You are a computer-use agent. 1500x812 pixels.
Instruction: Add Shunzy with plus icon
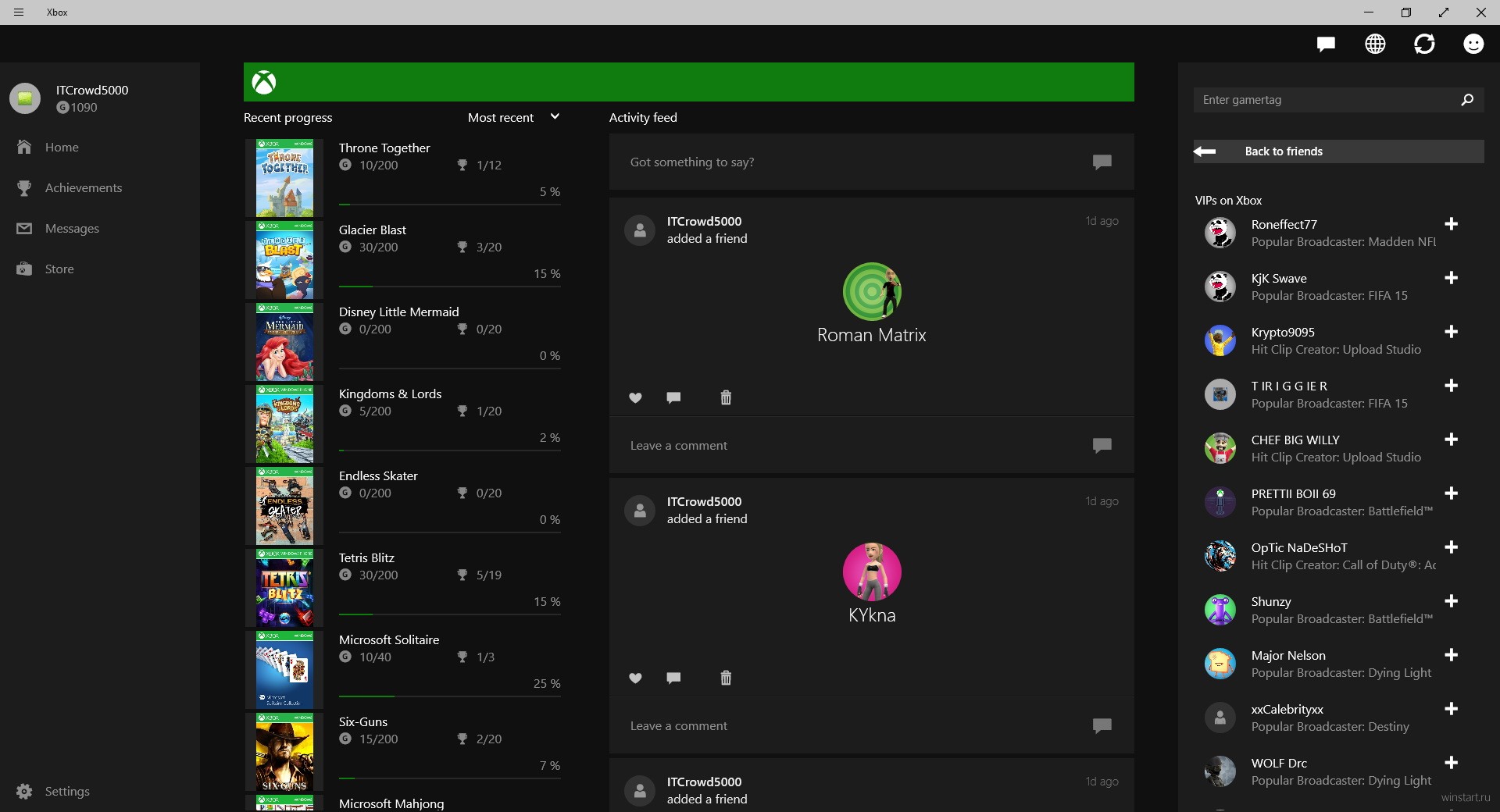tap(1452, 601)
